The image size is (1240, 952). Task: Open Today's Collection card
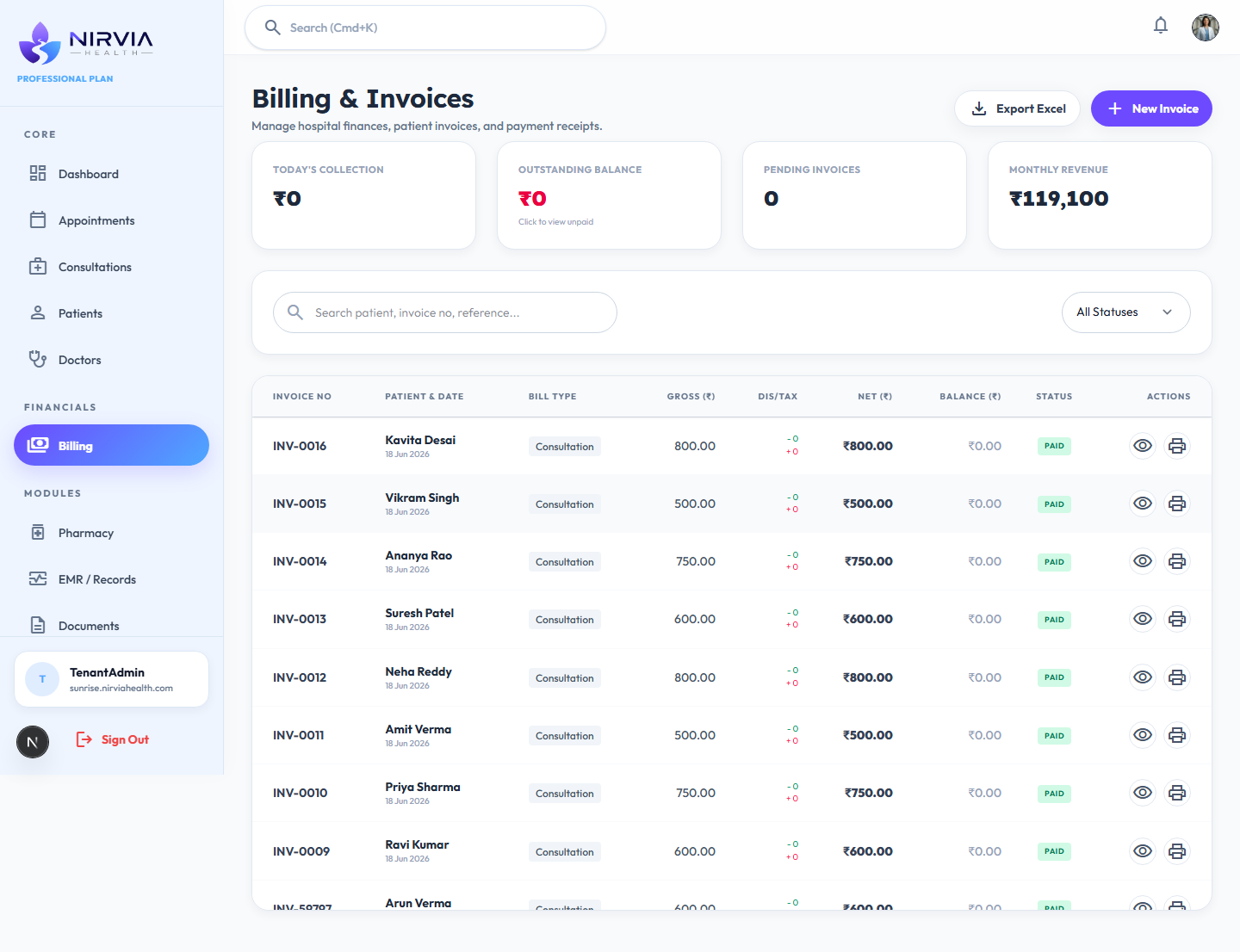363,195
